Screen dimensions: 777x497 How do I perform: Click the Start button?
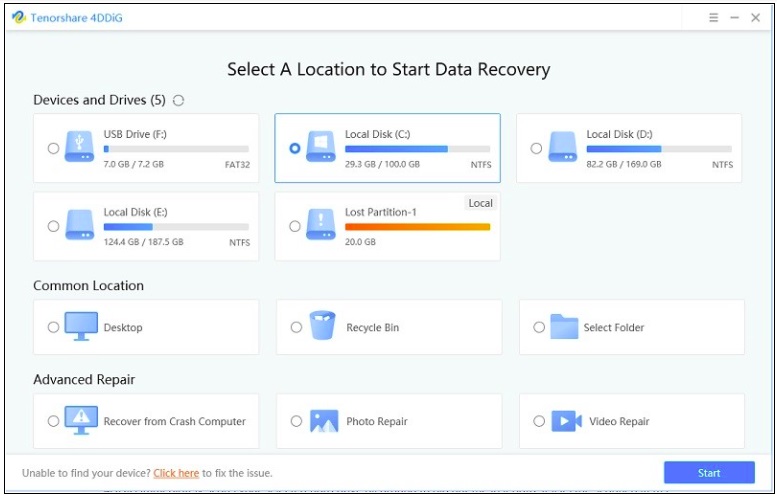[709, 473]
